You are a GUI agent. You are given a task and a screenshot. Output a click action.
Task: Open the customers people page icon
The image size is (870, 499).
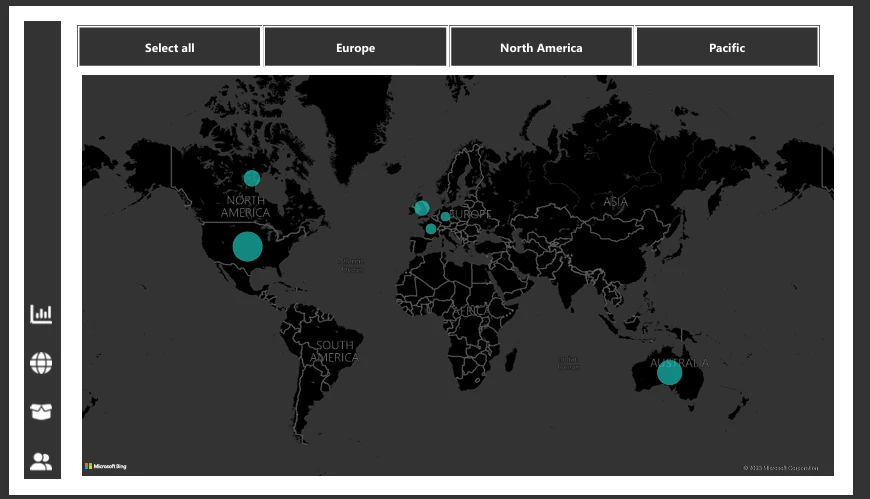coord(41,461)
